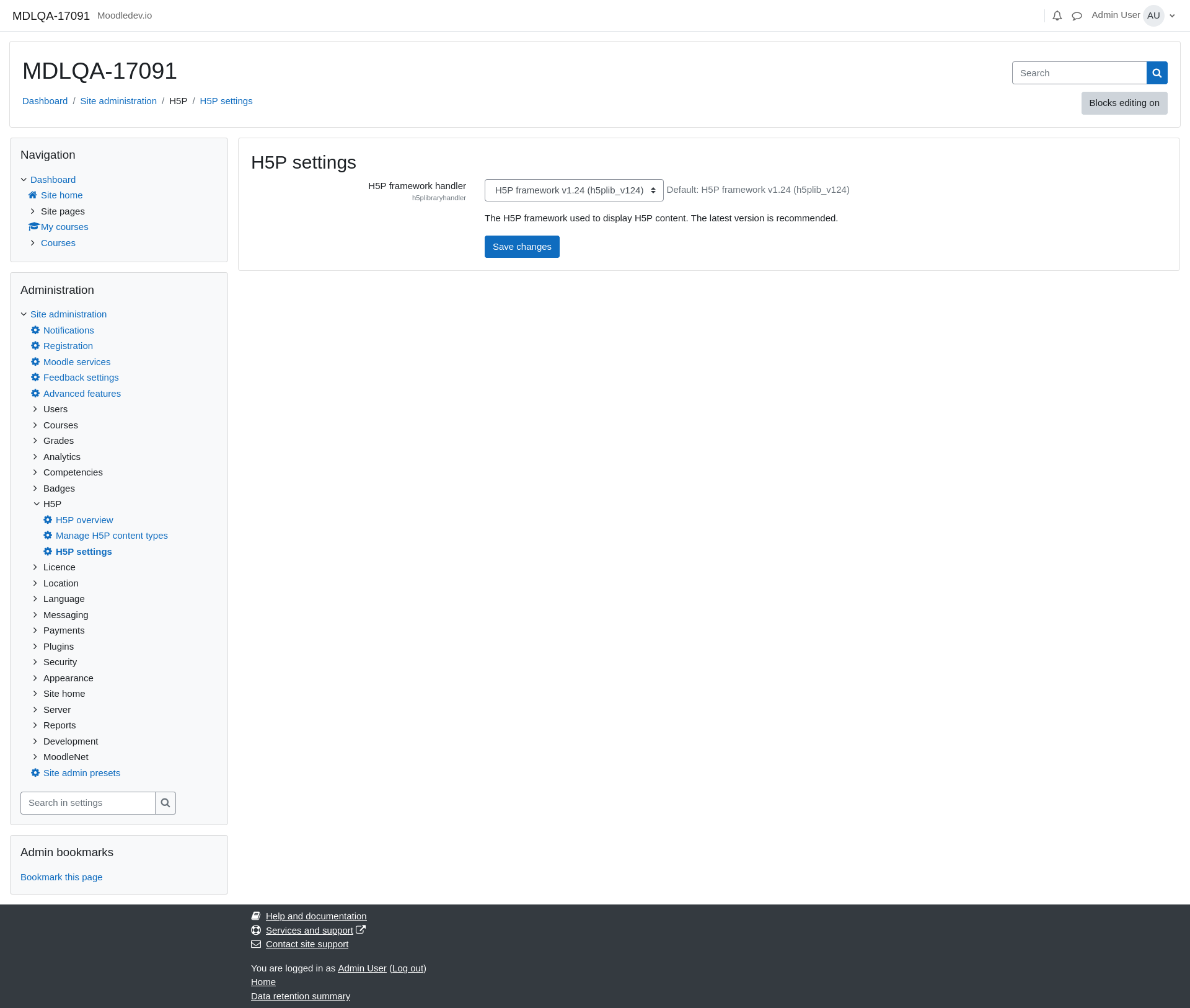1190x1008 pixels.
Task: Click the gear icon beside Advanced features
Action: pos(35,394)
